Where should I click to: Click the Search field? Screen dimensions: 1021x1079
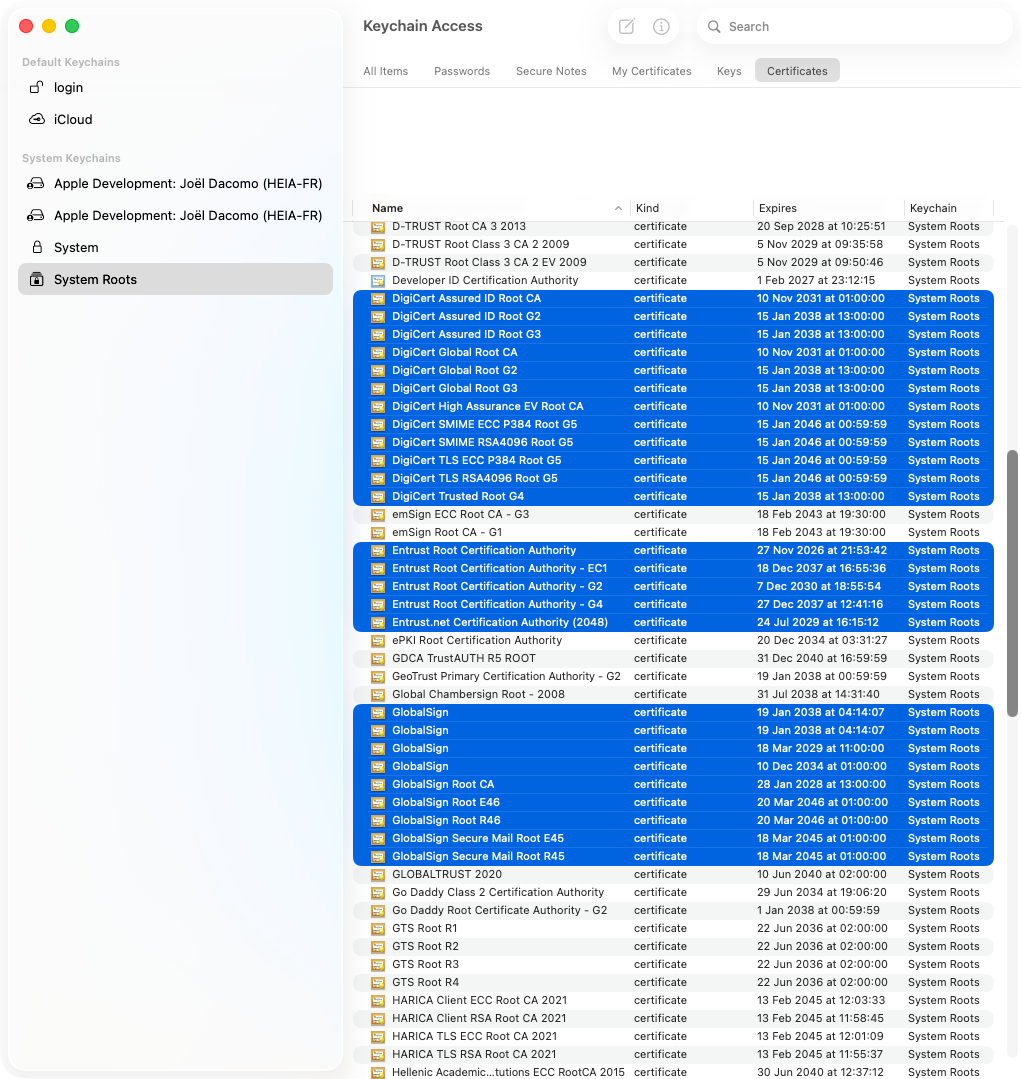point(854,27)
